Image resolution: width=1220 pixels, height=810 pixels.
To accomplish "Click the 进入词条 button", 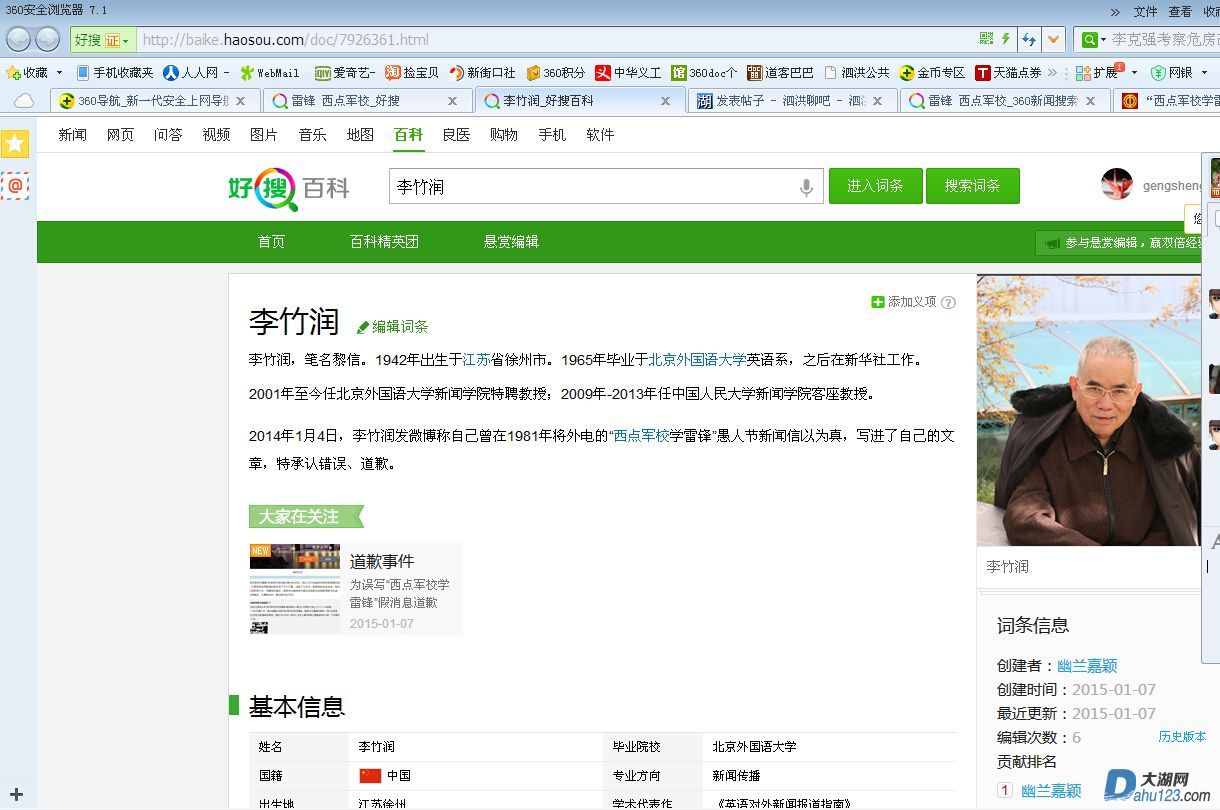I will tap(875, 186).
